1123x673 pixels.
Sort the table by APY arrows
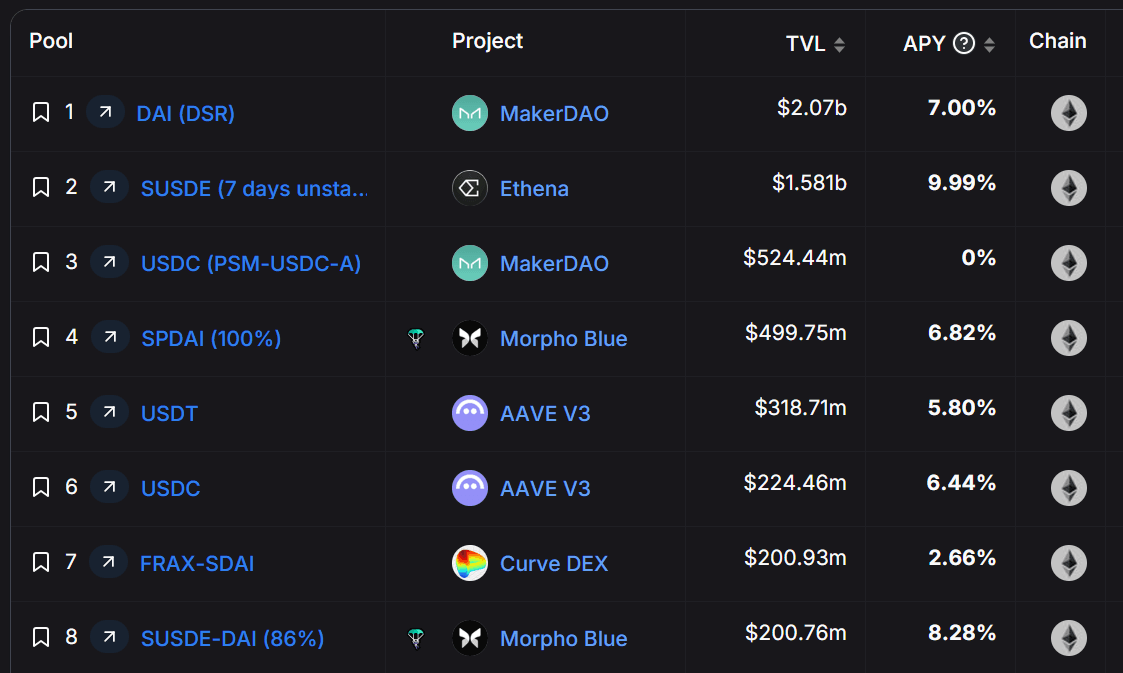point(989,45)
